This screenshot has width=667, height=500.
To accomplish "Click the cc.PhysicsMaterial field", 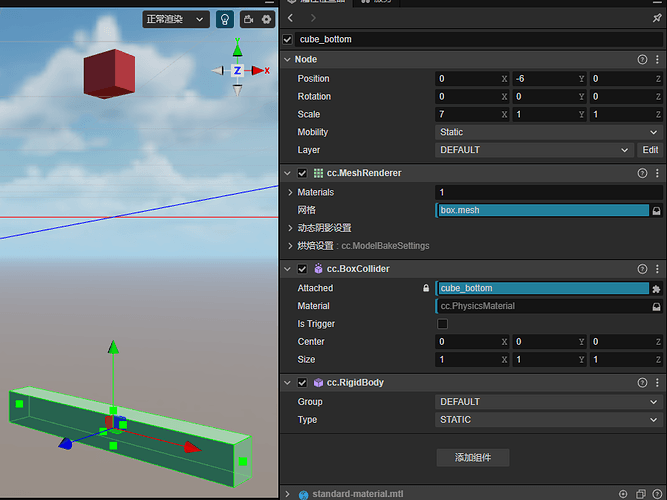I will 543,306.
